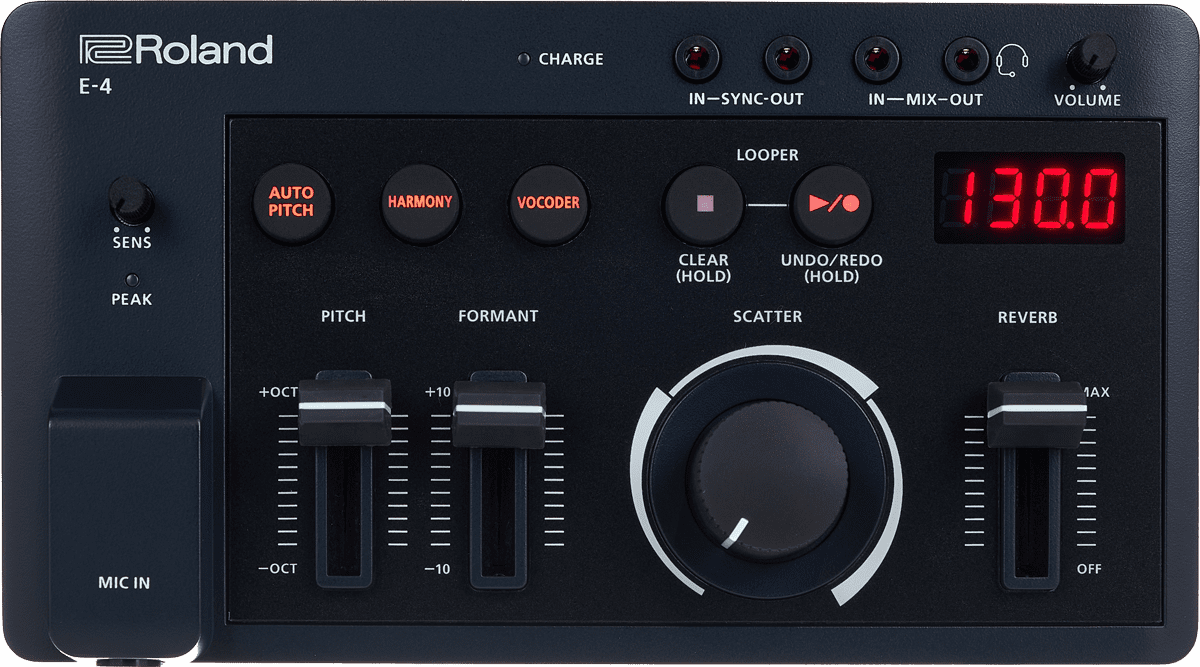Click the Mix Out headphone jack

[x=966, y=58]
